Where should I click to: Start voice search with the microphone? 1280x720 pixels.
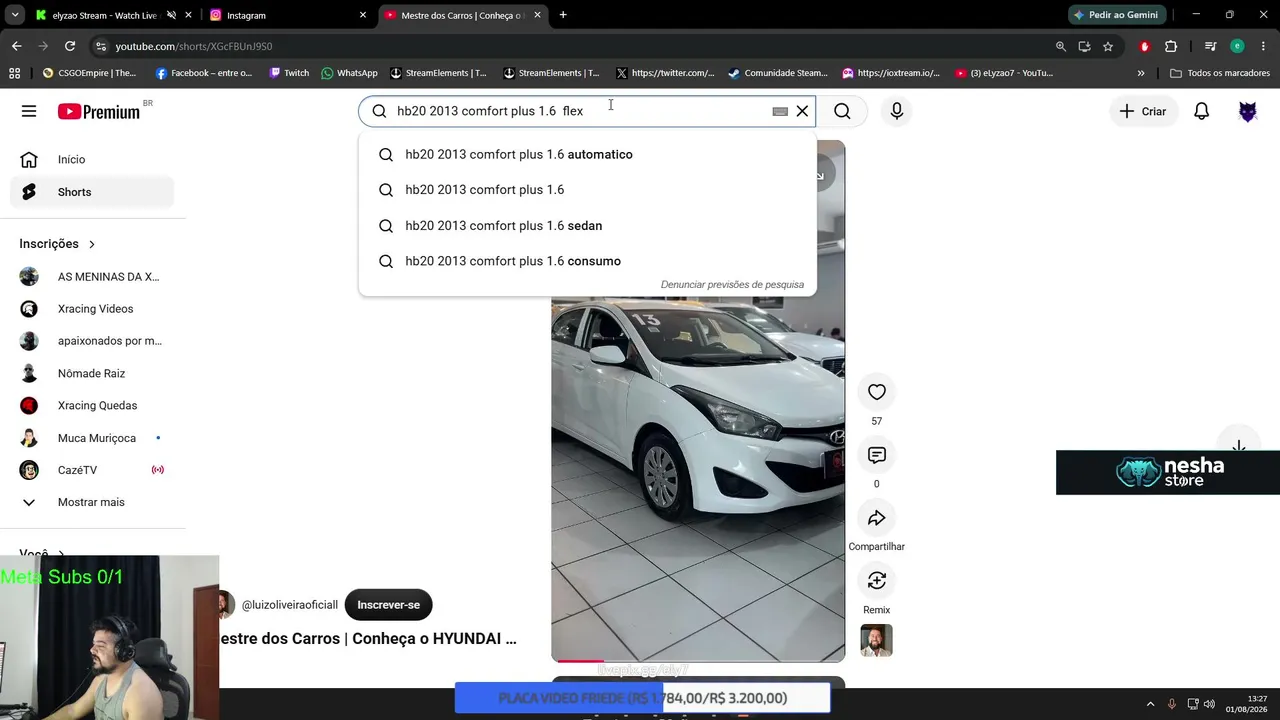tap(897, 111)
